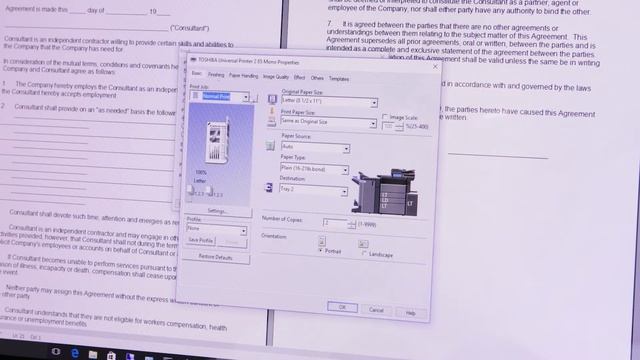This screenshot has width=640, height=360.
Task: Click the Number of Copies input field
Action: pyautogui.click(x=335, y=223)
